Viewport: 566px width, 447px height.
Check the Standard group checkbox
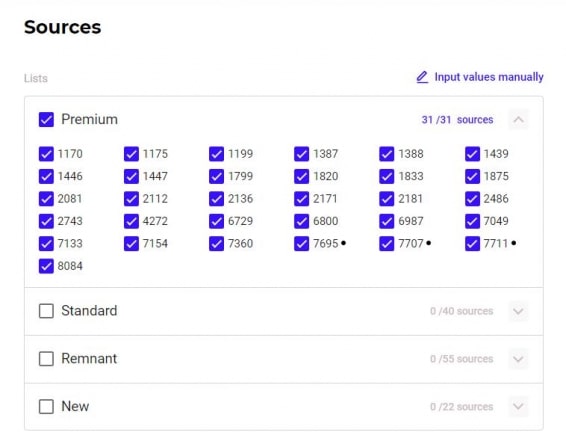click(46, 311)
